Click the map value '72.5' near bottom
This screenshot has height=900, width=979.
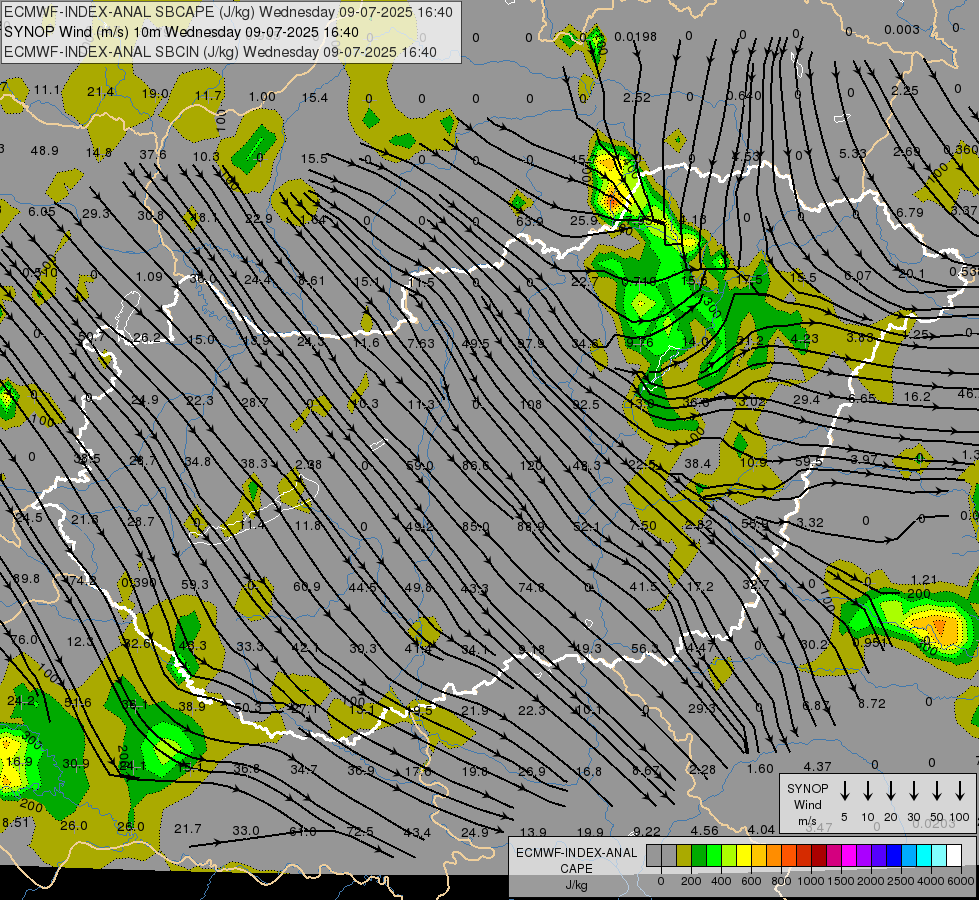click(360, 832)
